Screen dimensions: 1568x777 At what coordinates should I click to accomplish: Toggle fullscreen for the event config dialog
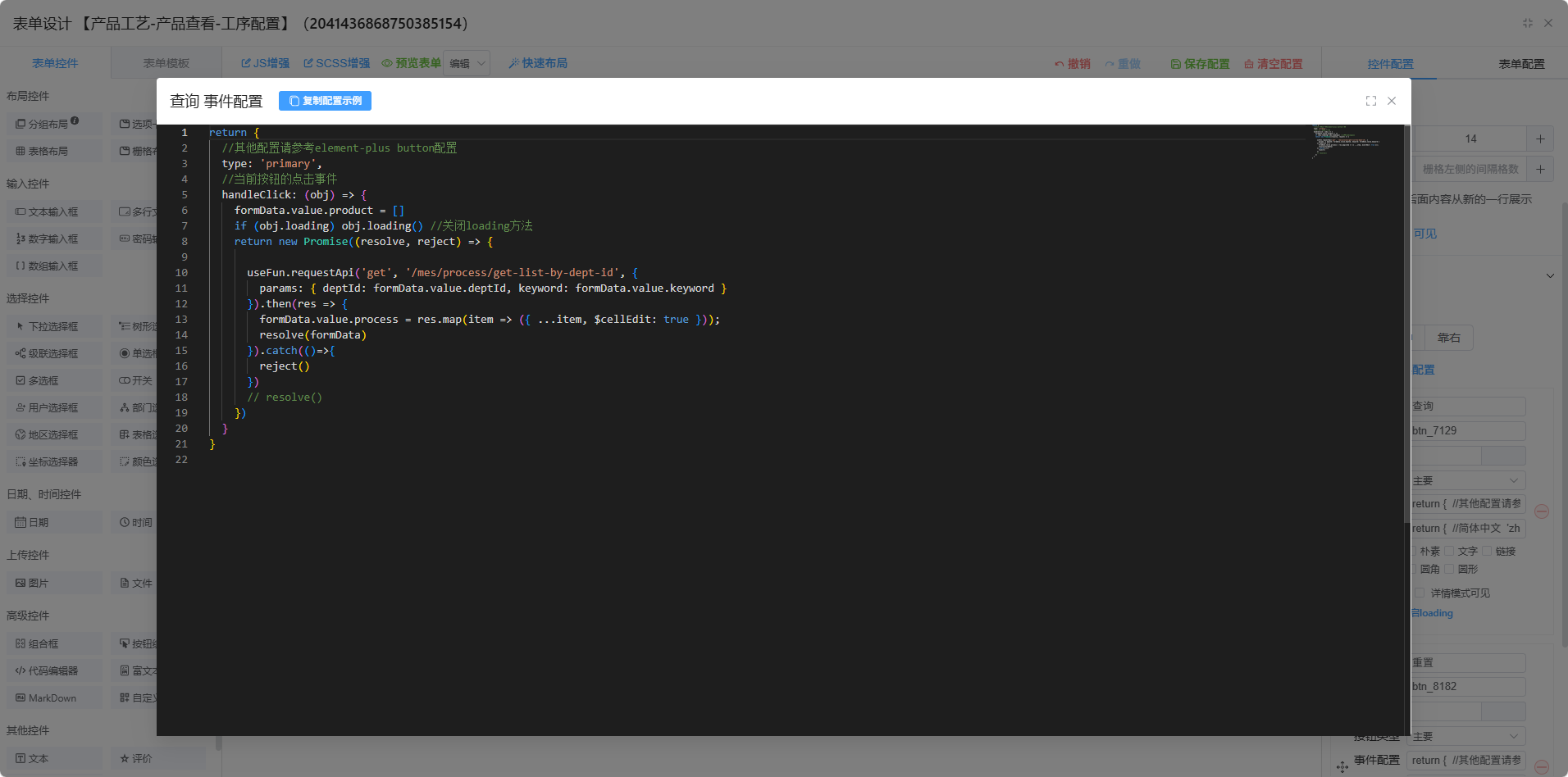click(1370, 101)
